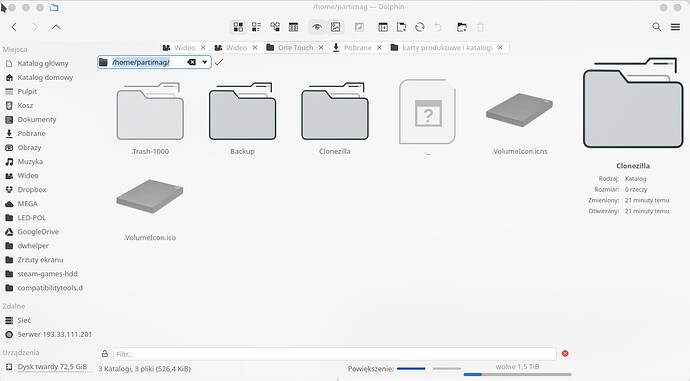The image size is (690, 381).
Task: Open new tab toolbar icon
Action: pos(401,27)
